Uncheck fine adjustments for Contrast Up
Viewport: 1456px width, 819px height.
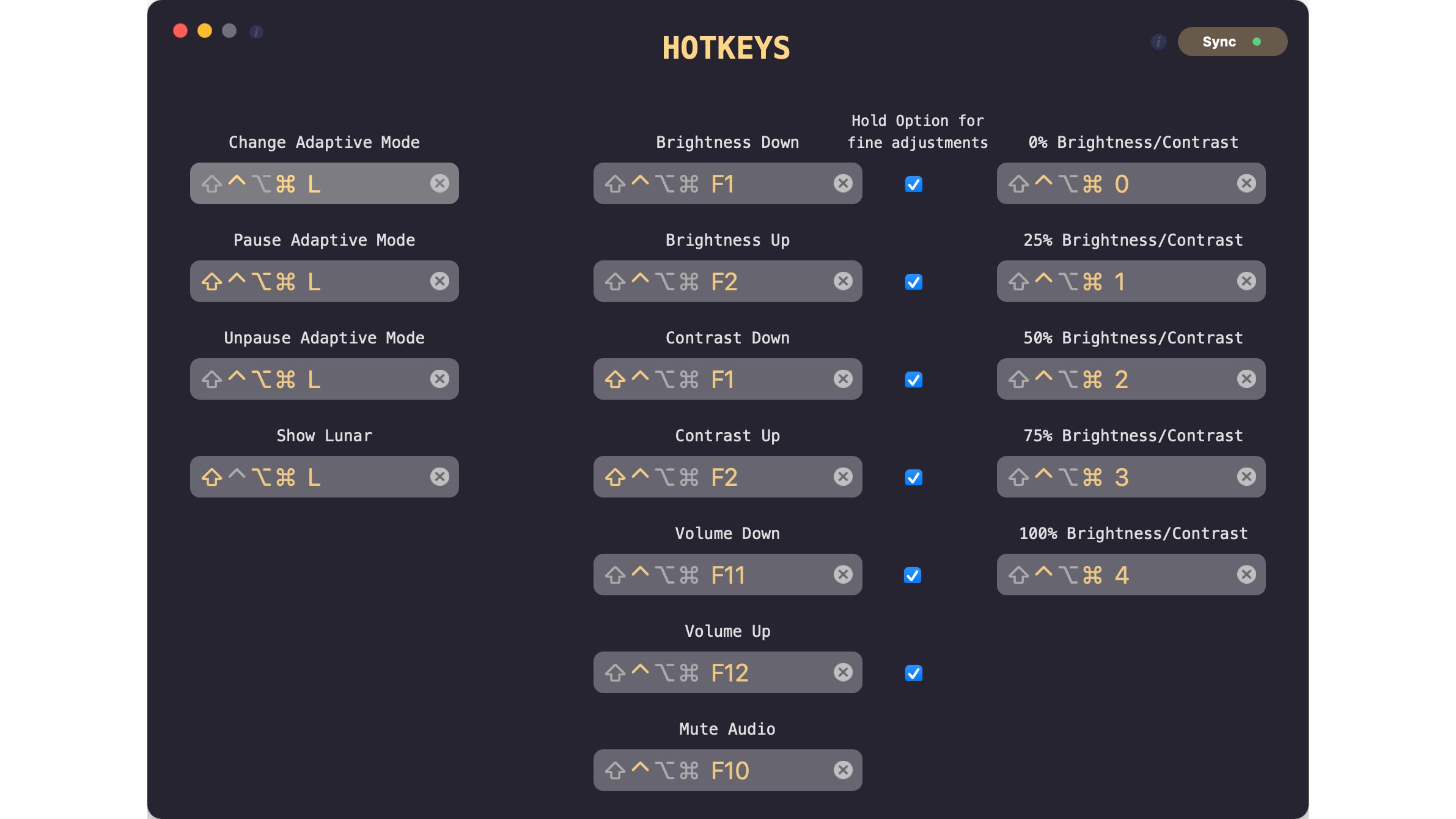(x=914, y=477)
